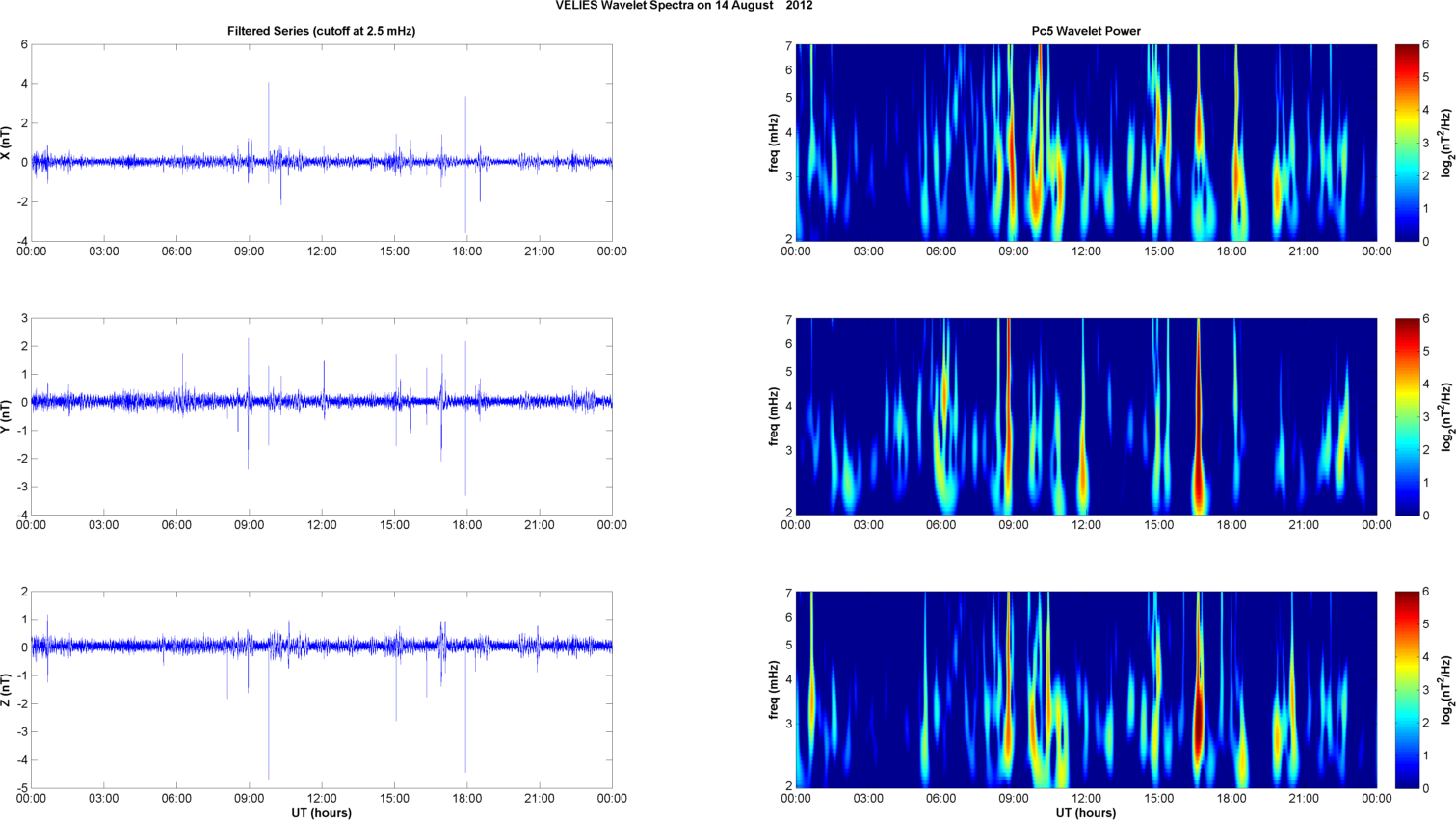Click the log2(nT²/Hz) label on the middle colorbar
The height and width of the screenshot is (820, 1456).
coord(1446,416)
